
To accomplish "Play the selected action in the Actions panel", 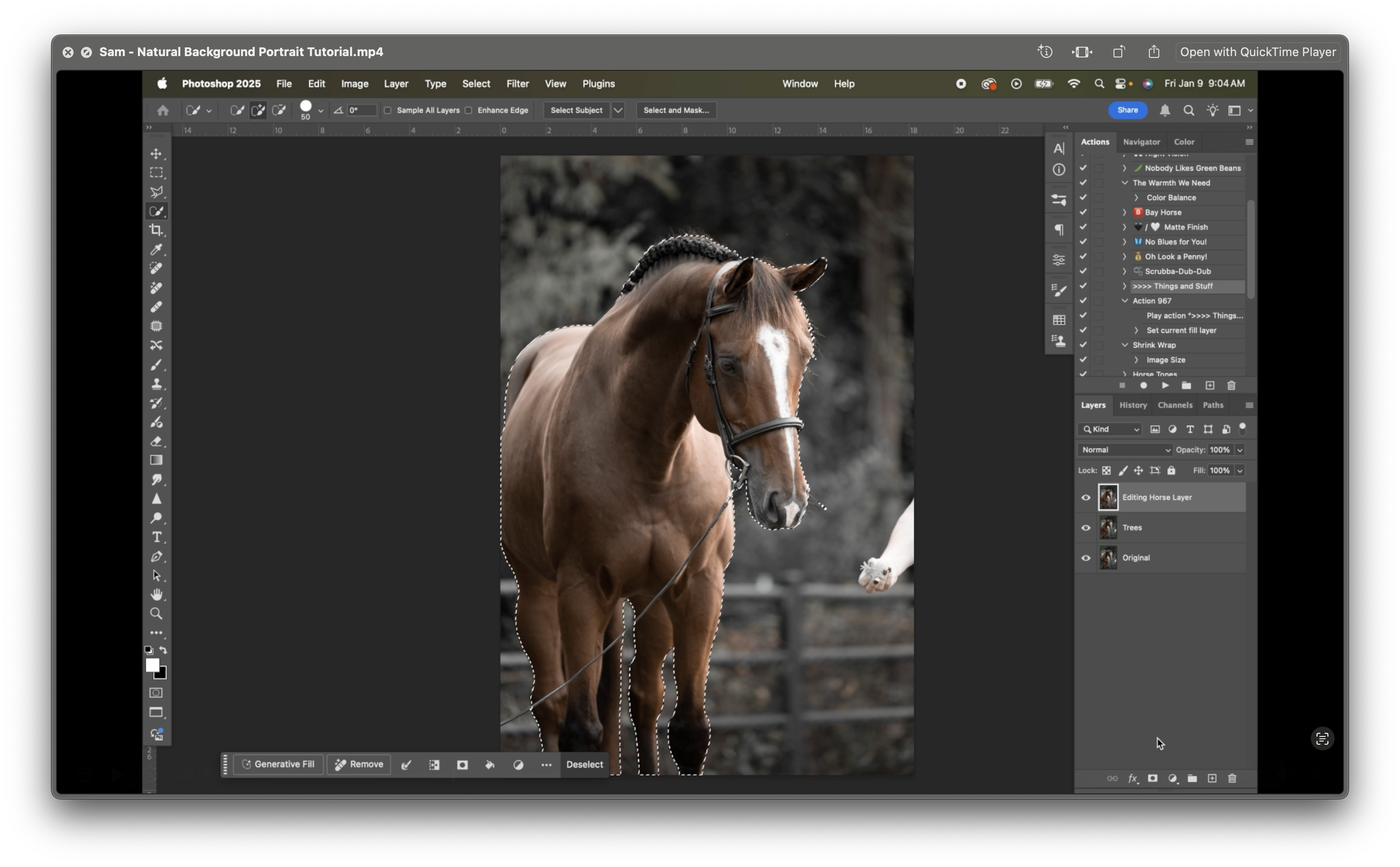I will click(1165, 385).
